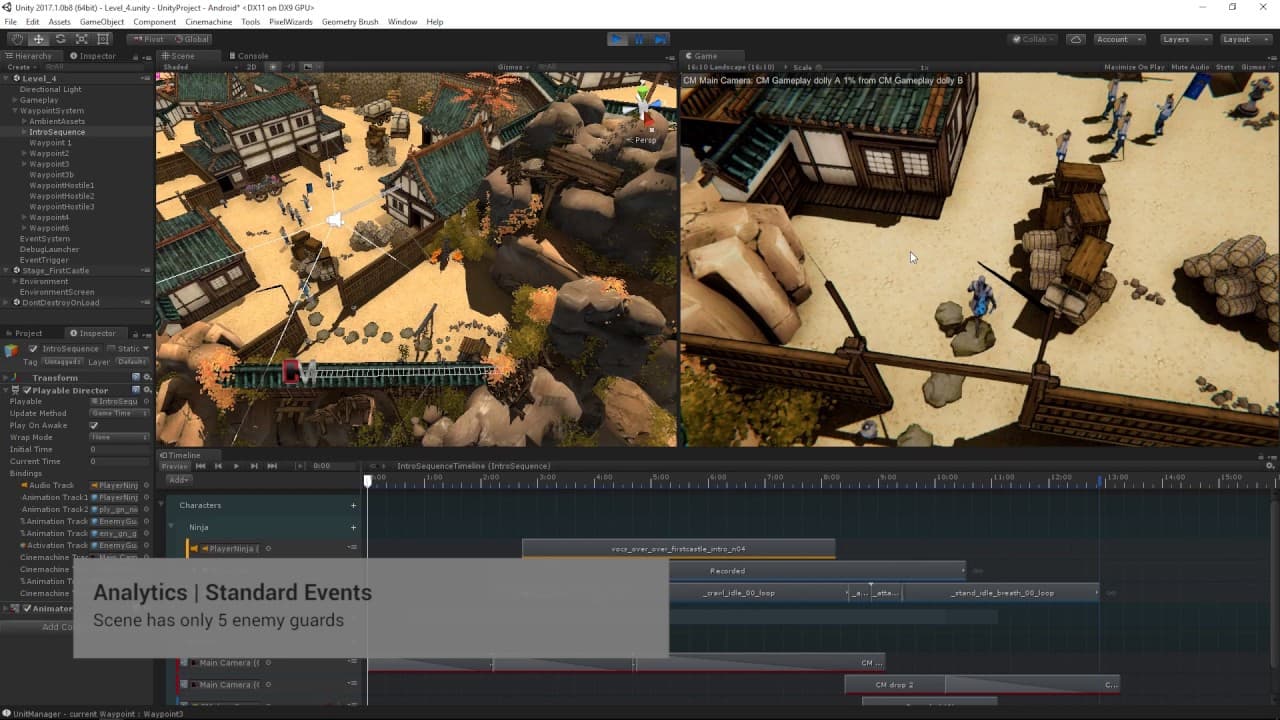Screen dimensions: 1280x720
Task: Toggle Mute Audio in Game view
Action: point(1190,67)
